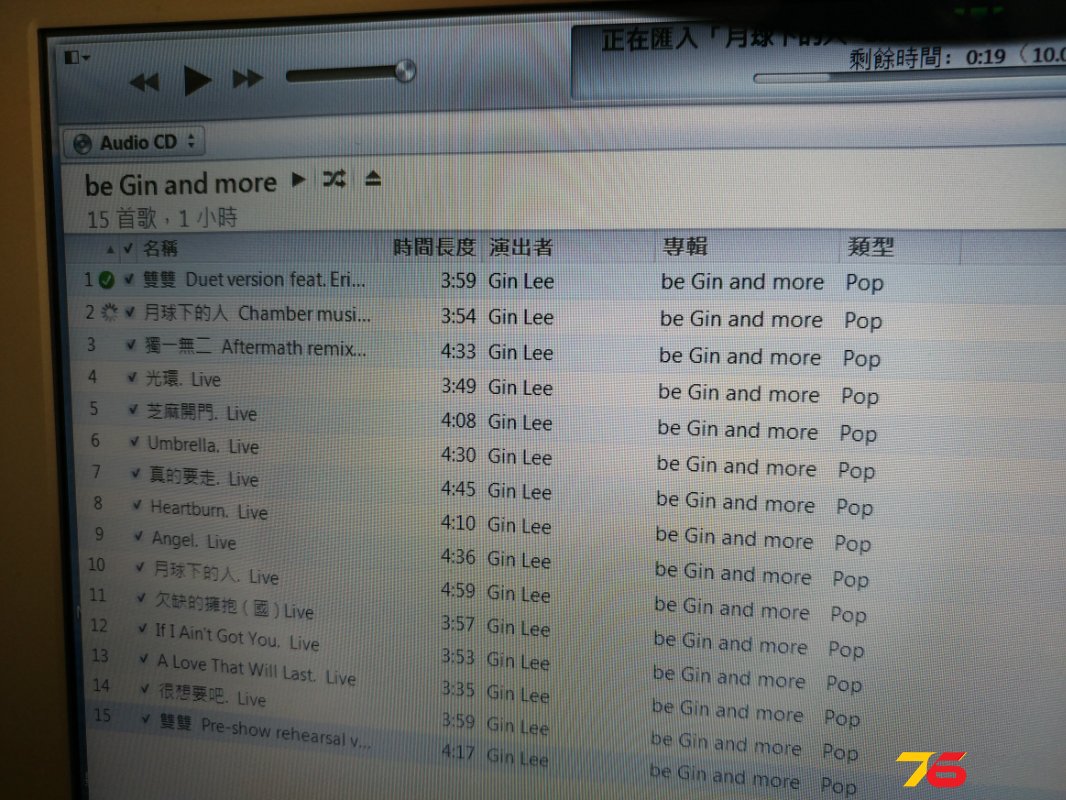Click the green imported checkmark on track 1
1066x800 pixels.
tap(106, 279)
